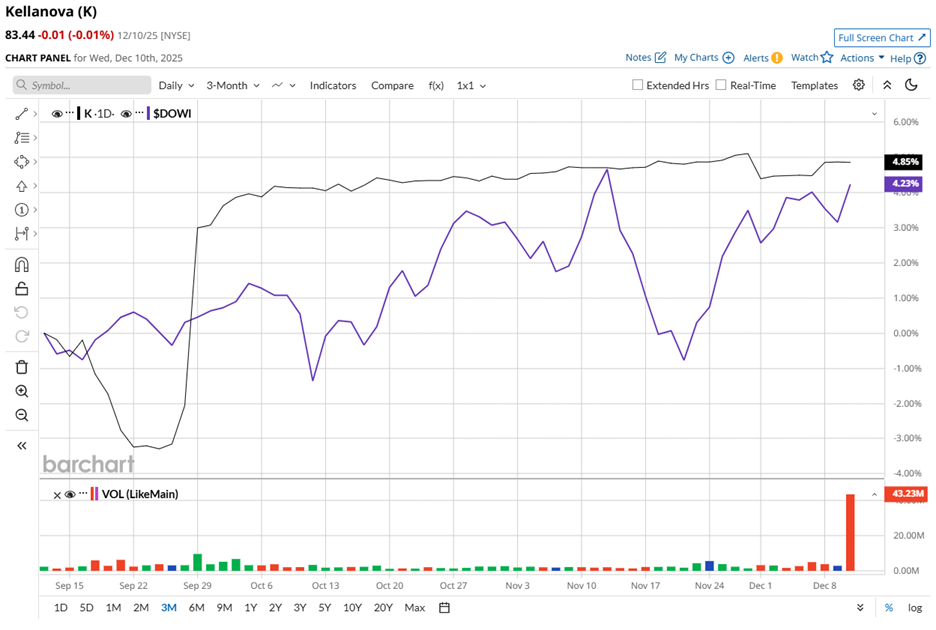
Task: Click the Watch link
Action: tap(805, 57)
